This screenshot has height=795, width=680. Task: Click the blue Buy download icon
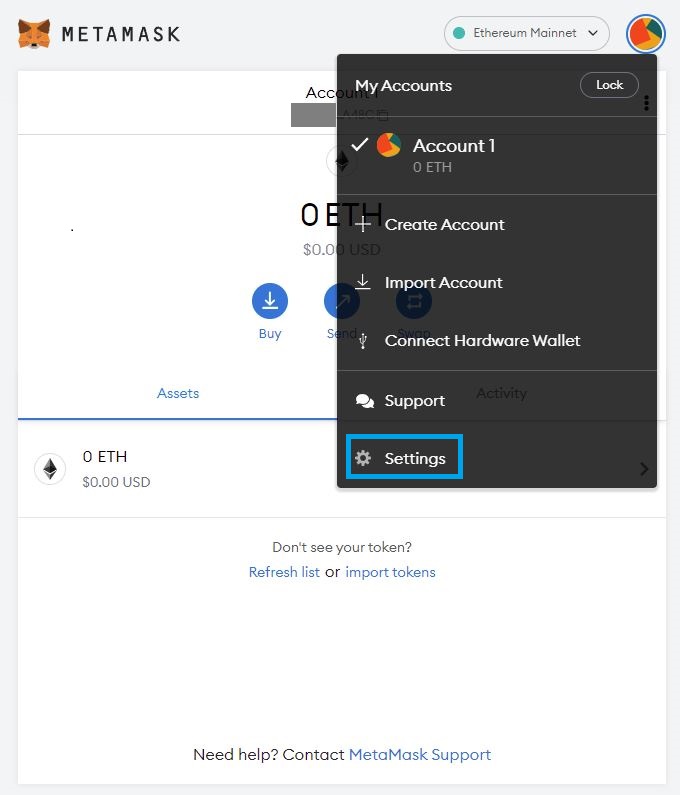[270, 301]
